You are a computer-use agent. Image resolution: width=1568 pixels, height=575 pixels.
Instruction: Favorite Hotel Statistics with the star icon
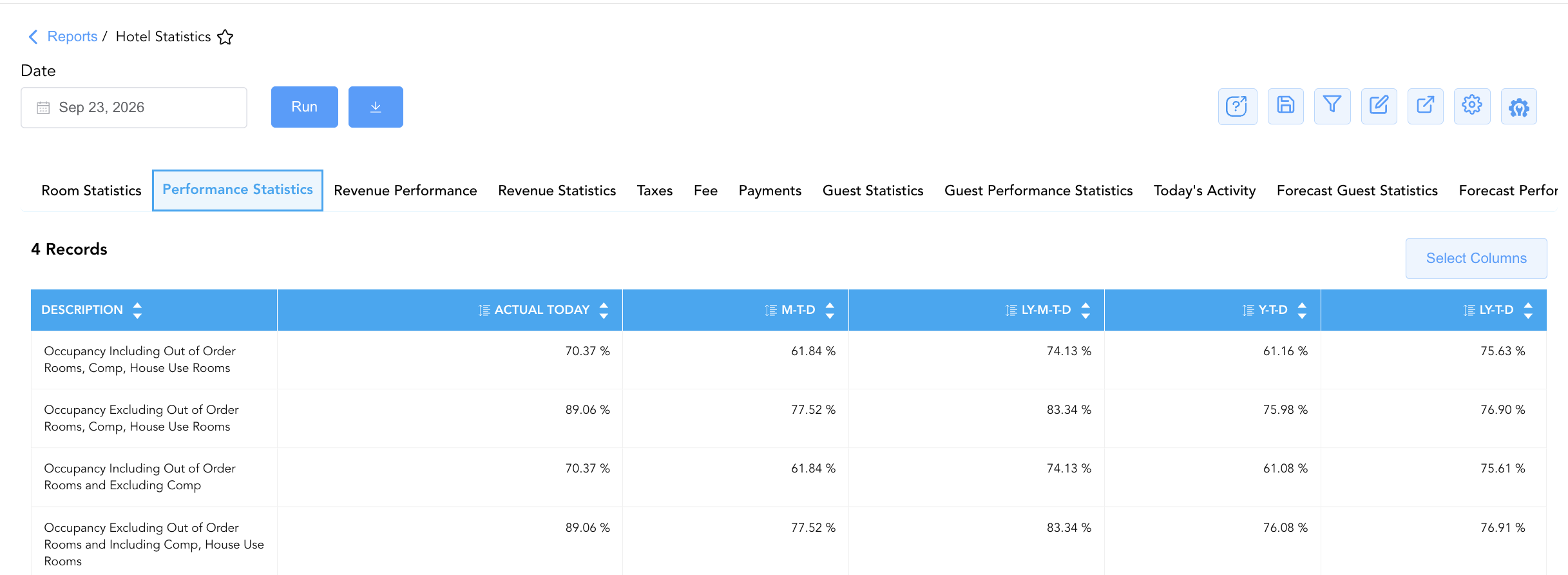(x=225, y=37)
